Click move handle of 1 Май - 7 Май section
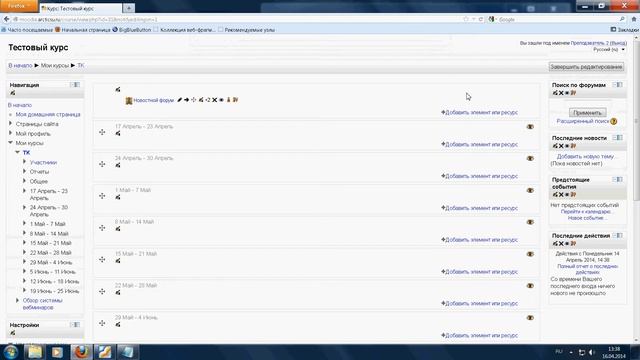The height and width of the screenshot is (360, 640). click(x=102, y=196)
